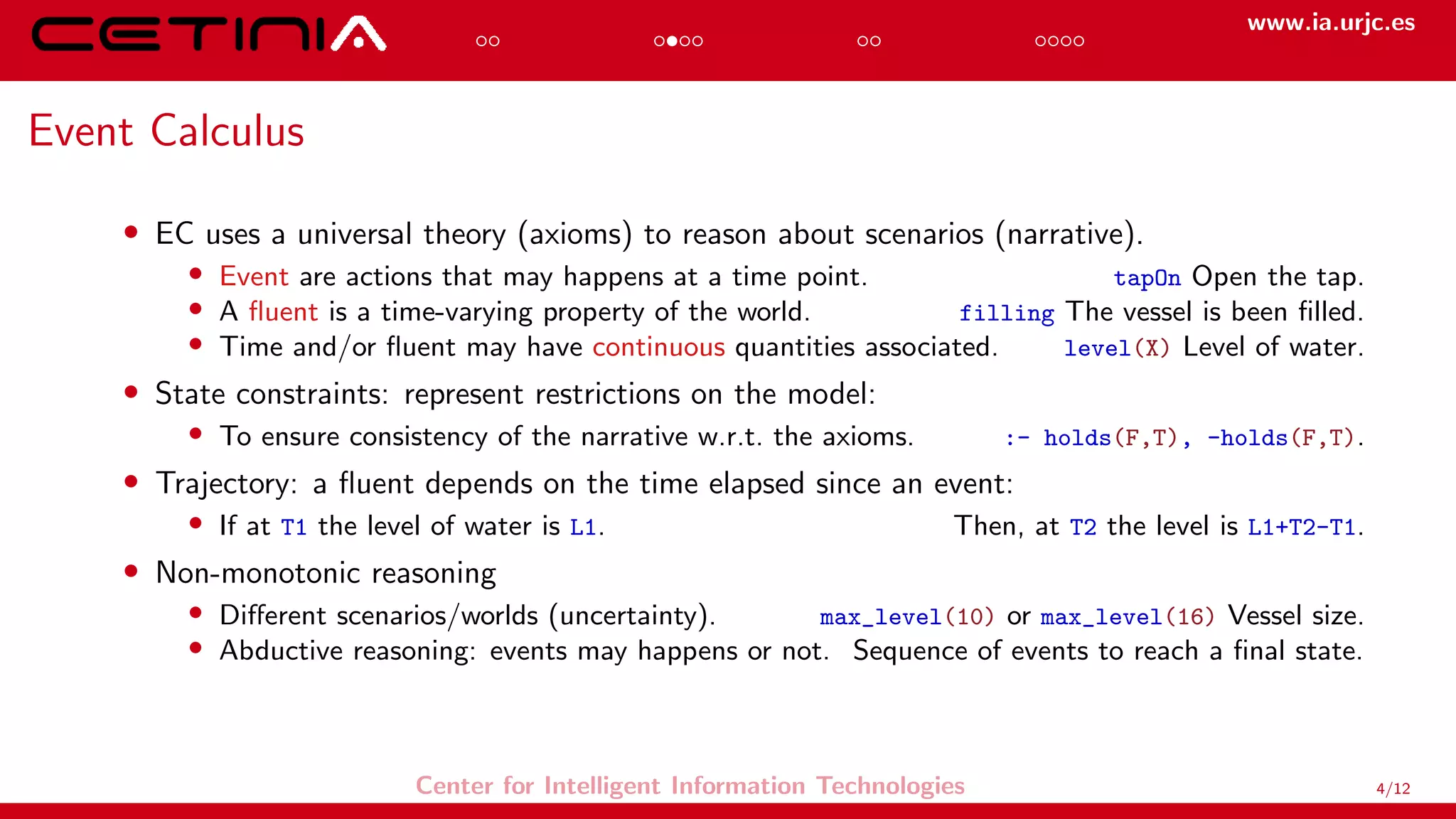The image size is (1456, 819).
Task: Click the first dot of the fourth navigation group
Action: [x=1041, y=41]
